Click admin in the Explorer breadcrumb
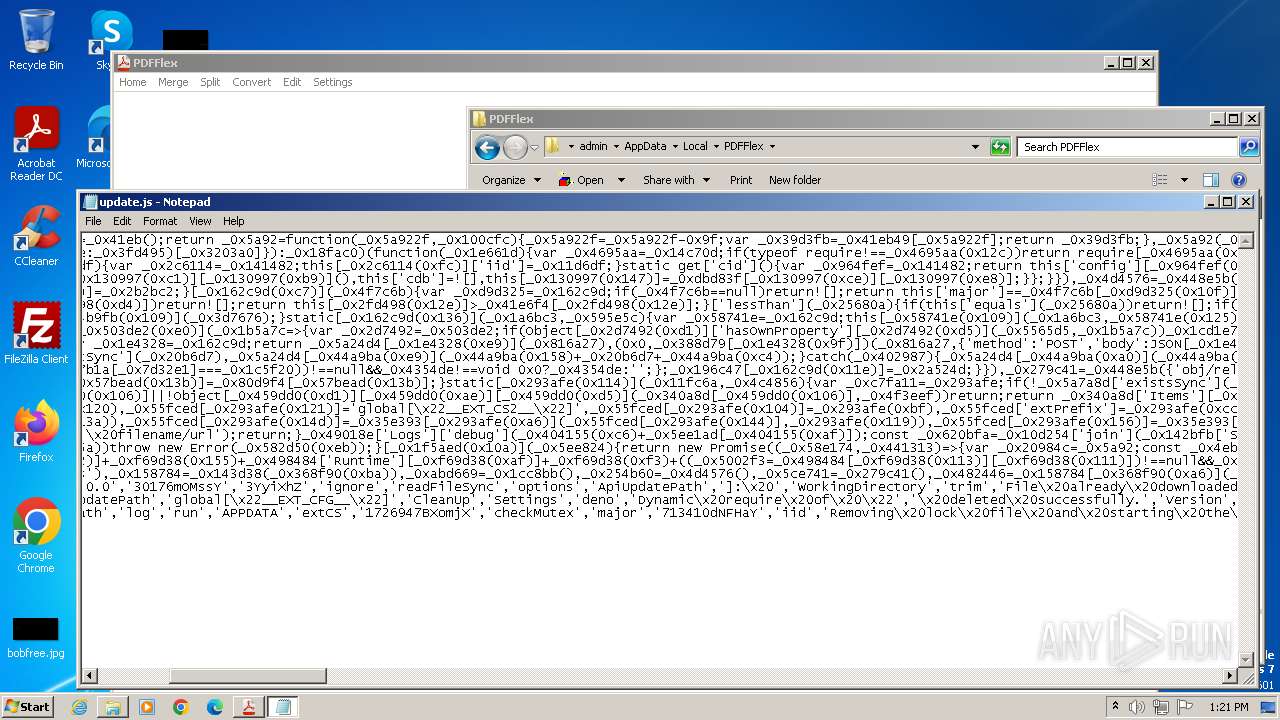This screenshot has width=1280, height=720. (593, 146)
